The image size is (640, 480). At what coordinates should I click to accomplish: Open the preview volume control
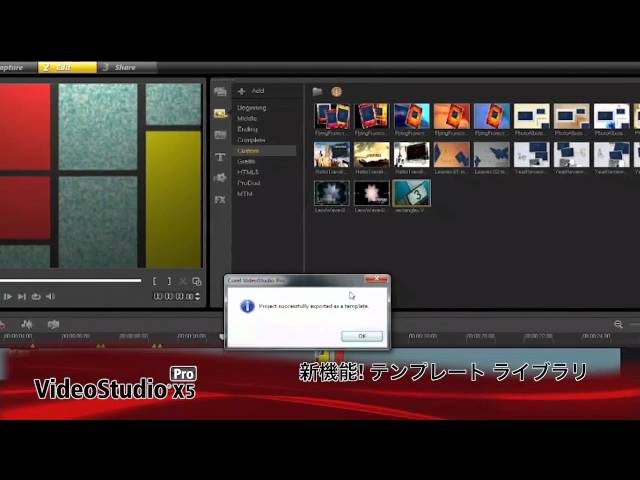tap(50, 297)
